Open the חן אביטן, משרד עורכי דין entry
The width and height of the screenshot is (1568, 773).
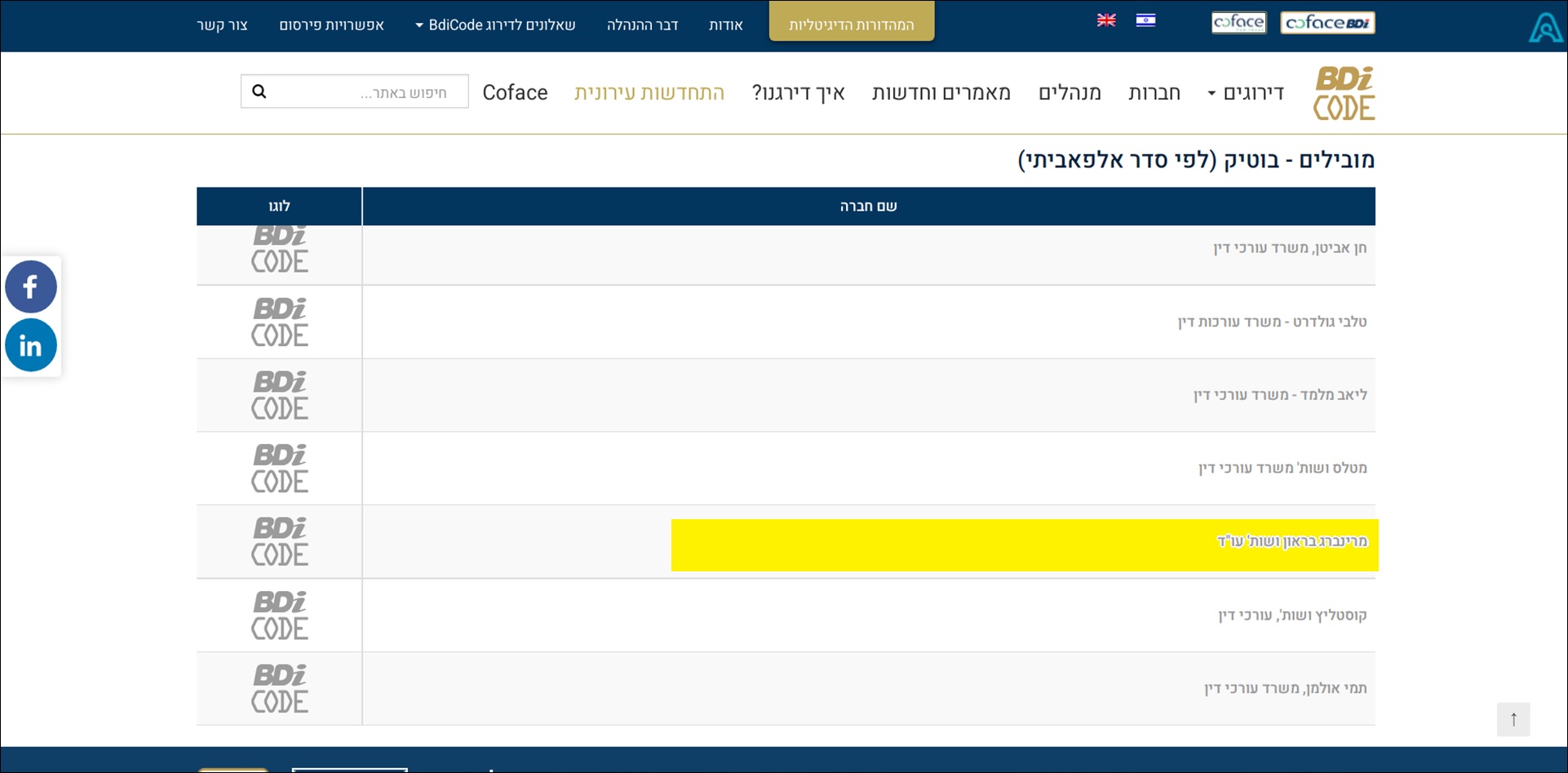tap(1289, 248)
